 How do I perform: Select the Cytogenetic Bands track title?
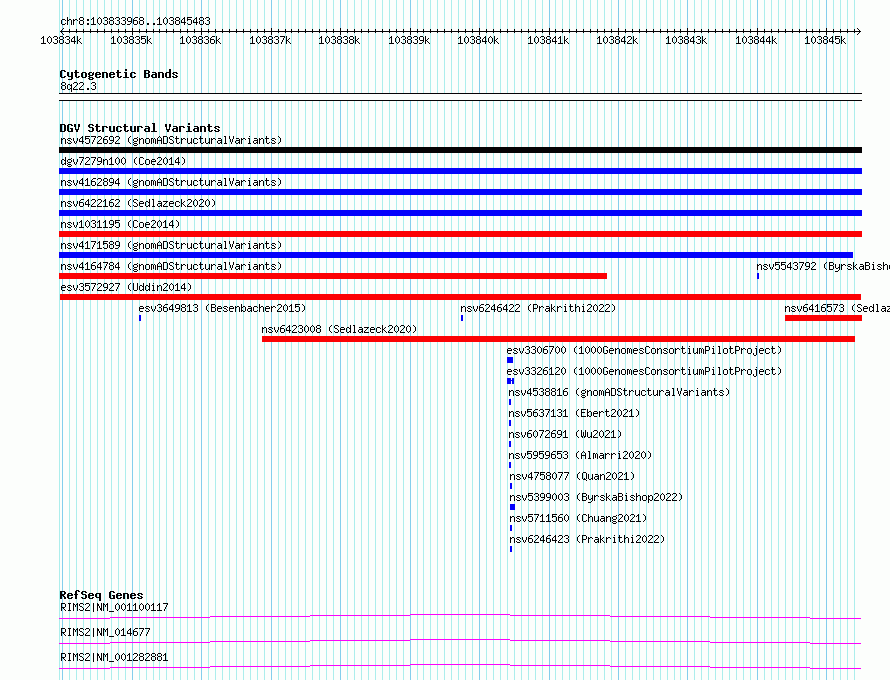pyautogui.click(x=119, y=74)
